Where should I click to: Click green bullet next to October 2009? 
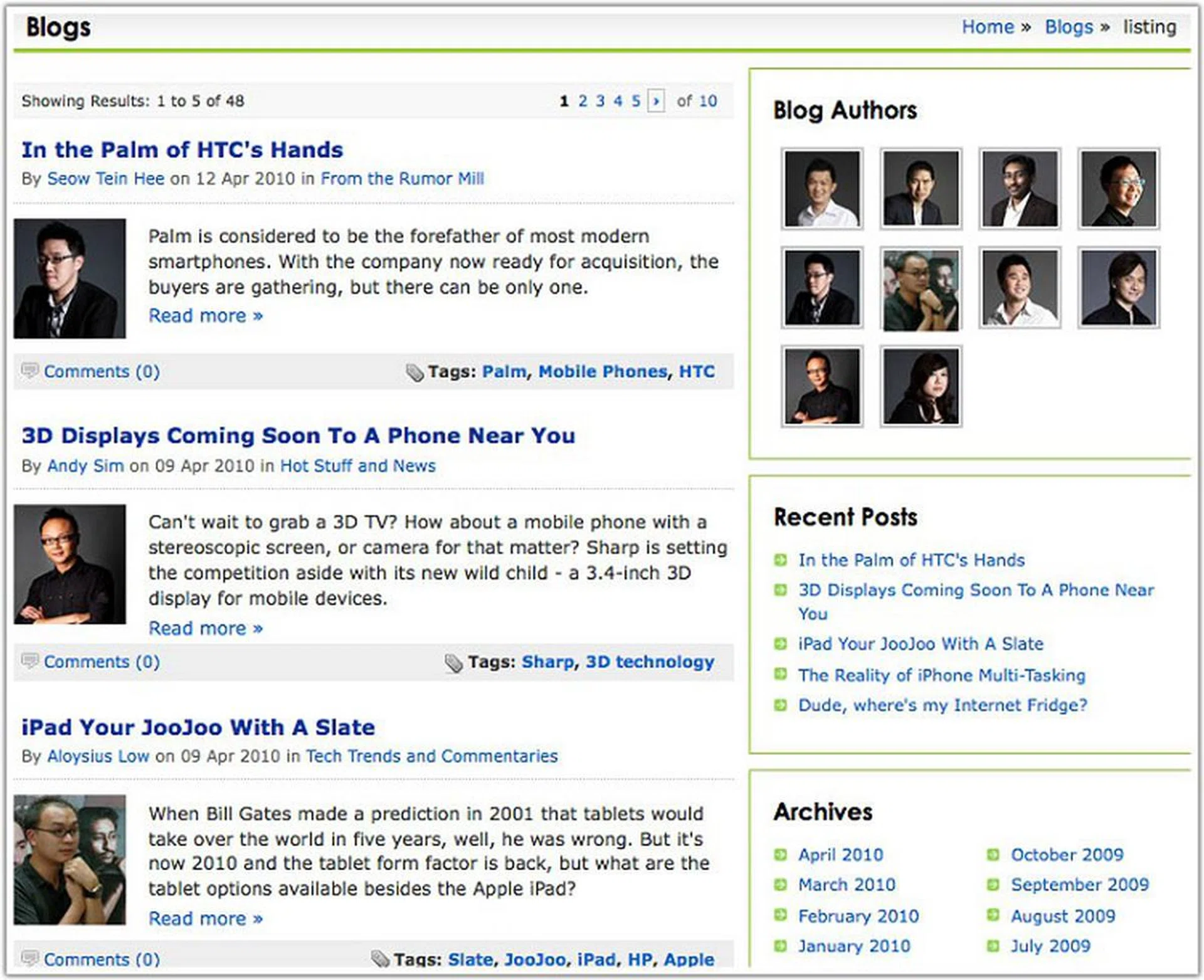tap(993, 855)
